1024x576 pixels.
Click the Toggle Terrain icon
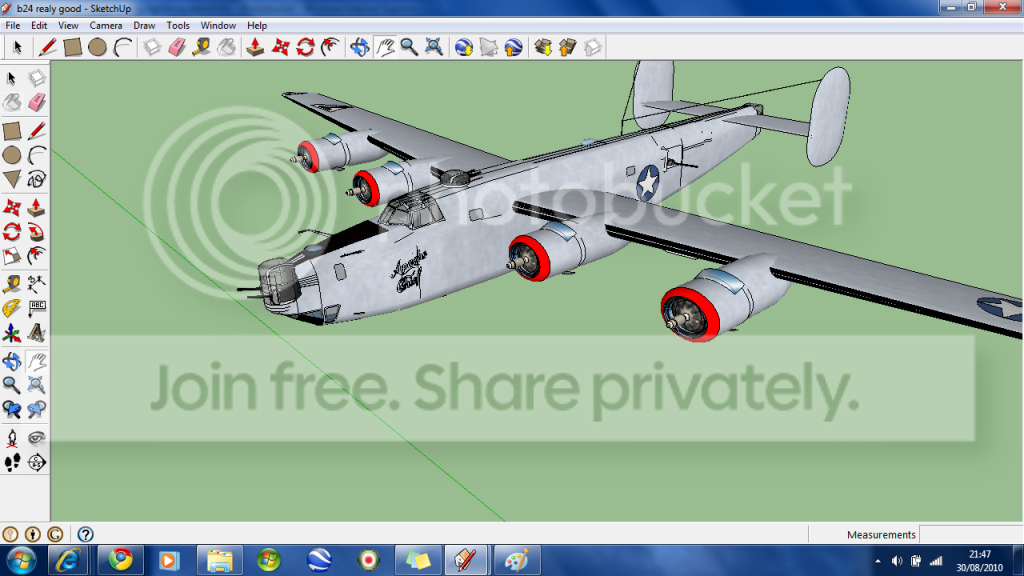click(x=488, y=47)
